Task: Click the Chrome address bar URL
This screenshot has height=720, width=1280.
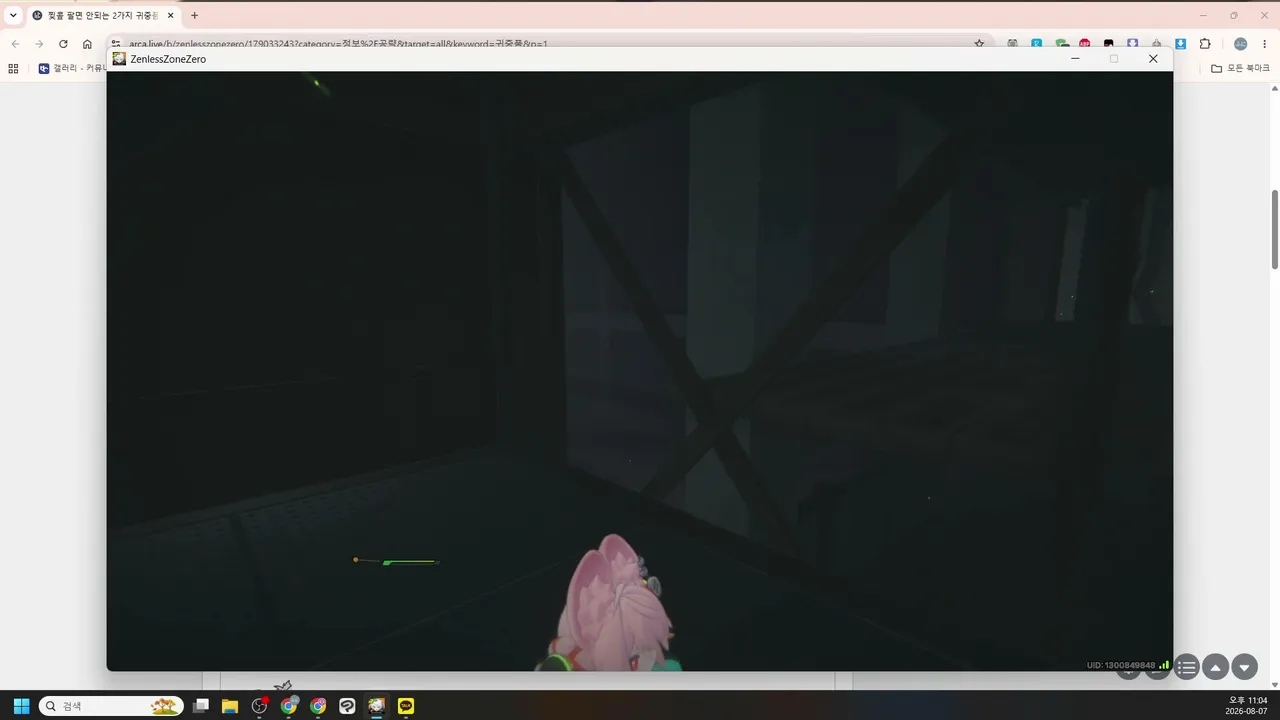Action: point(338,44)
